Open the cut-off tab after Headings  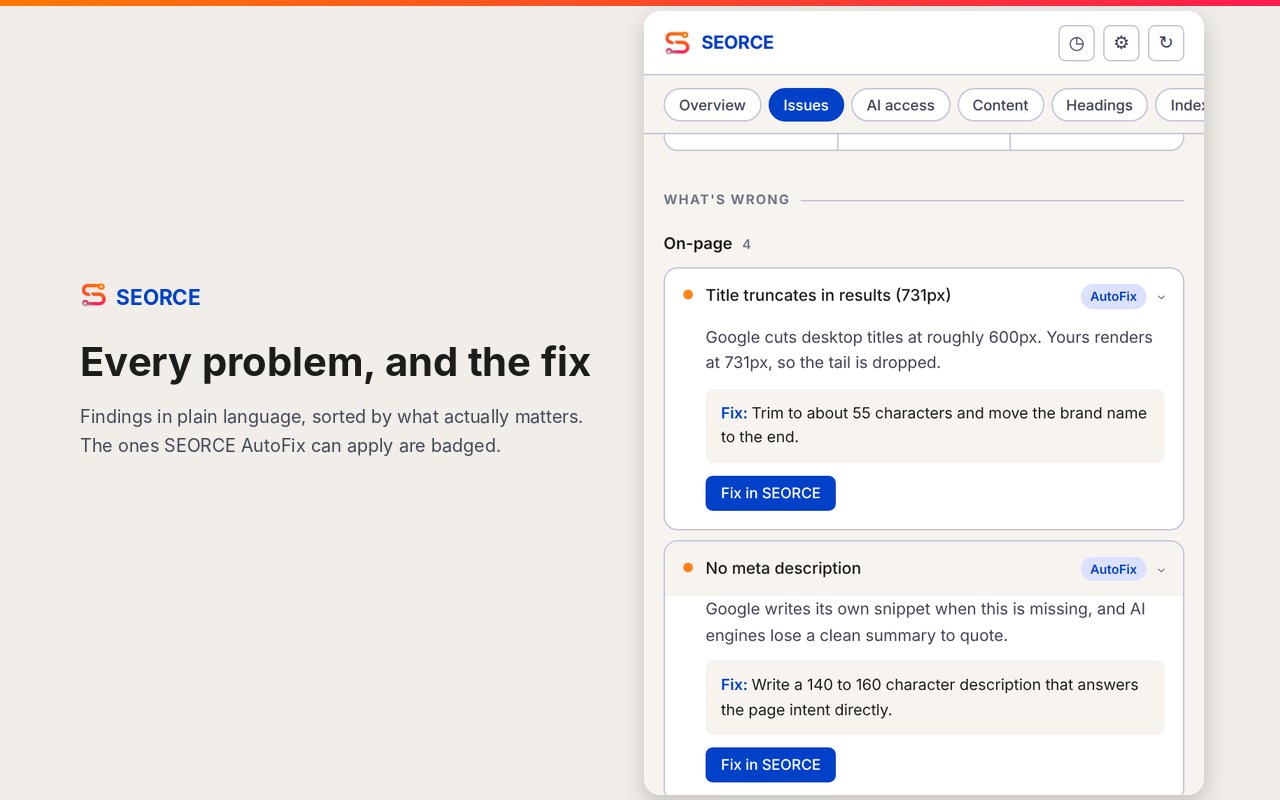[x=1181, y=105]
